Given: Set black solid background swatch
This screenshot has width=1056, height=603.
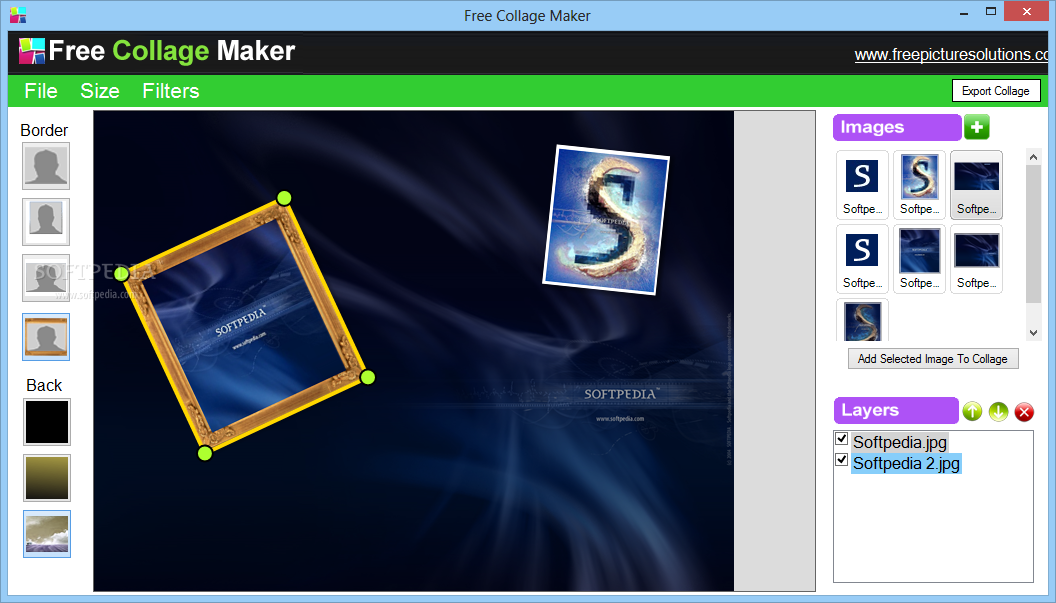Looking at the screenshot, I should click(46, 422).
